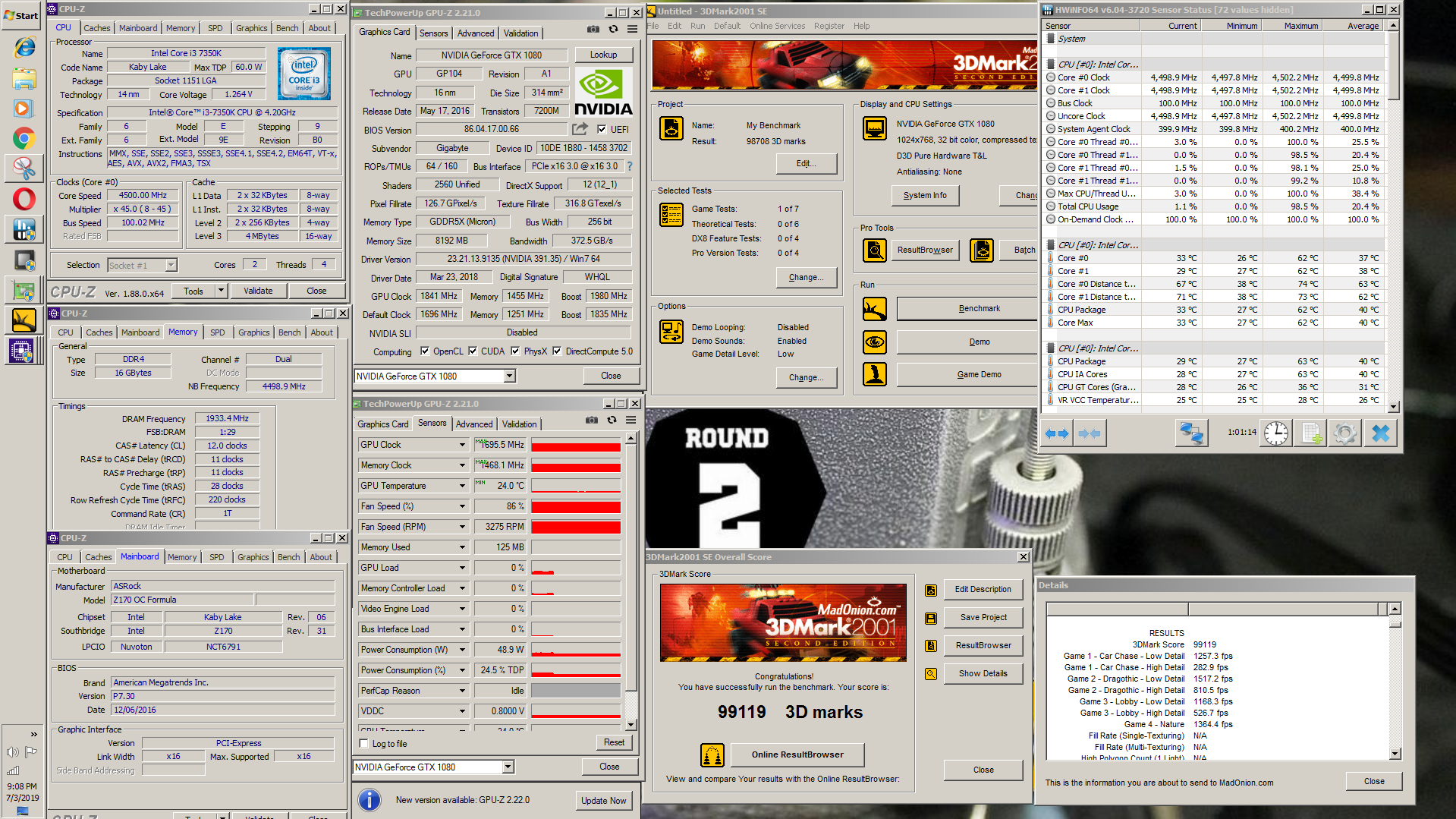This screenshot has width=1456, height=819.
Task: Click the Power Consumption (W) sensor graph
Action: point(576,650)
